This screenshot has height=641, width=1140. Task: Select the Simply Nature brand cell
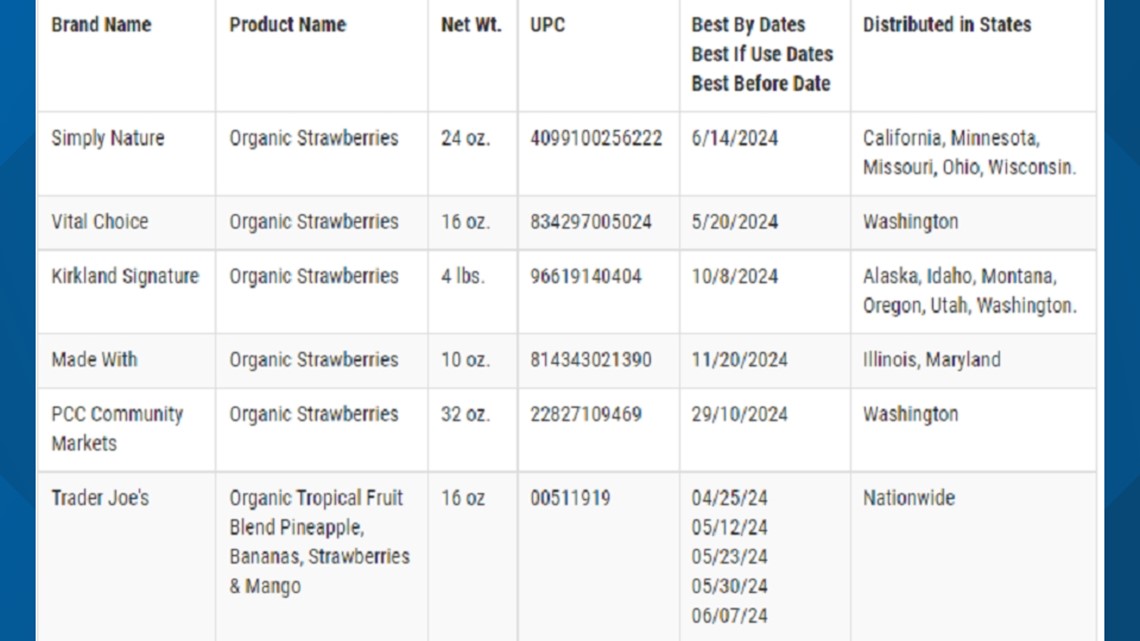tap(108, 138)
